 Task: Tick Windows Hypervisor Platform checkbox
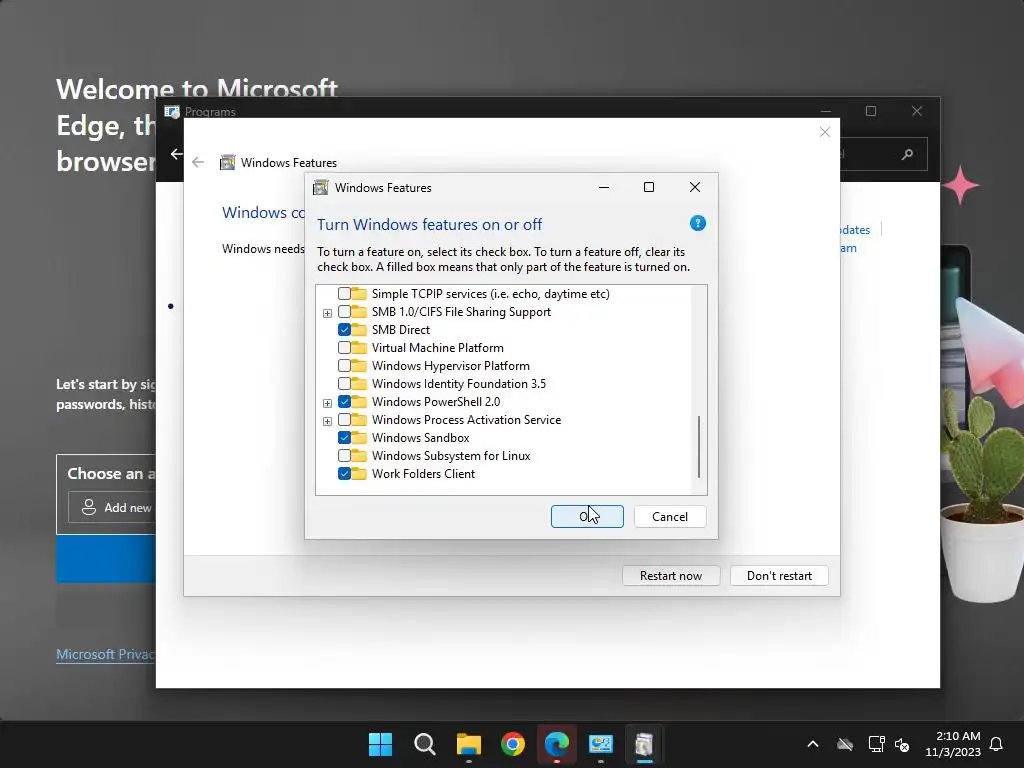[x=344, y=366]
